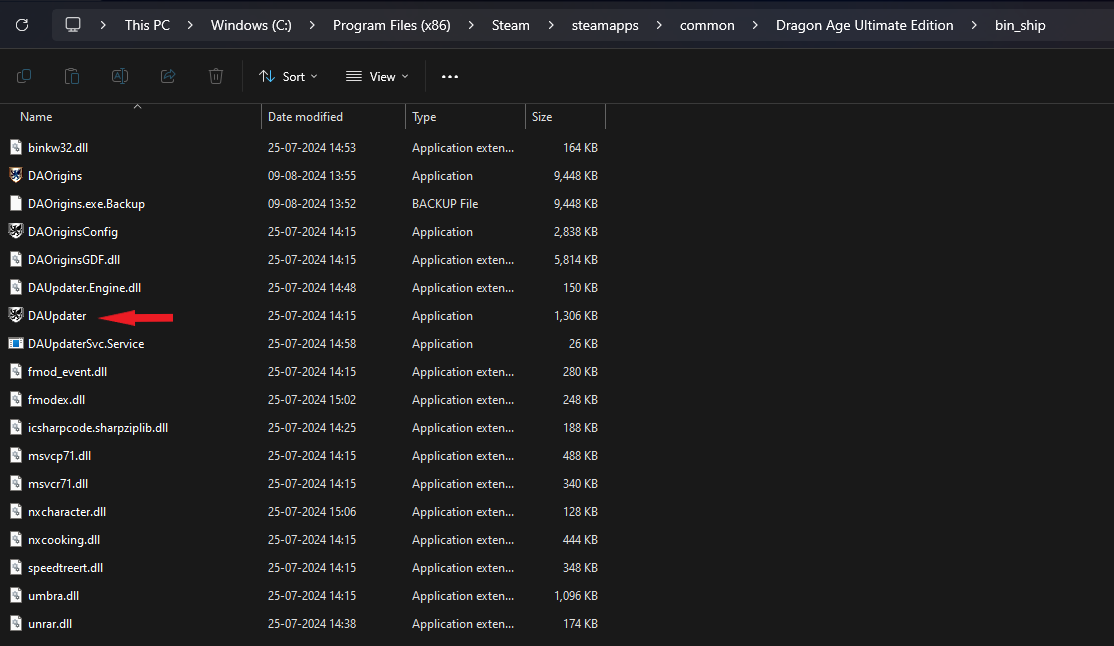This screenshot has height=646, width=1114.
Task: Click the share icon in toolbar
Action: click(x=168, y=76)
